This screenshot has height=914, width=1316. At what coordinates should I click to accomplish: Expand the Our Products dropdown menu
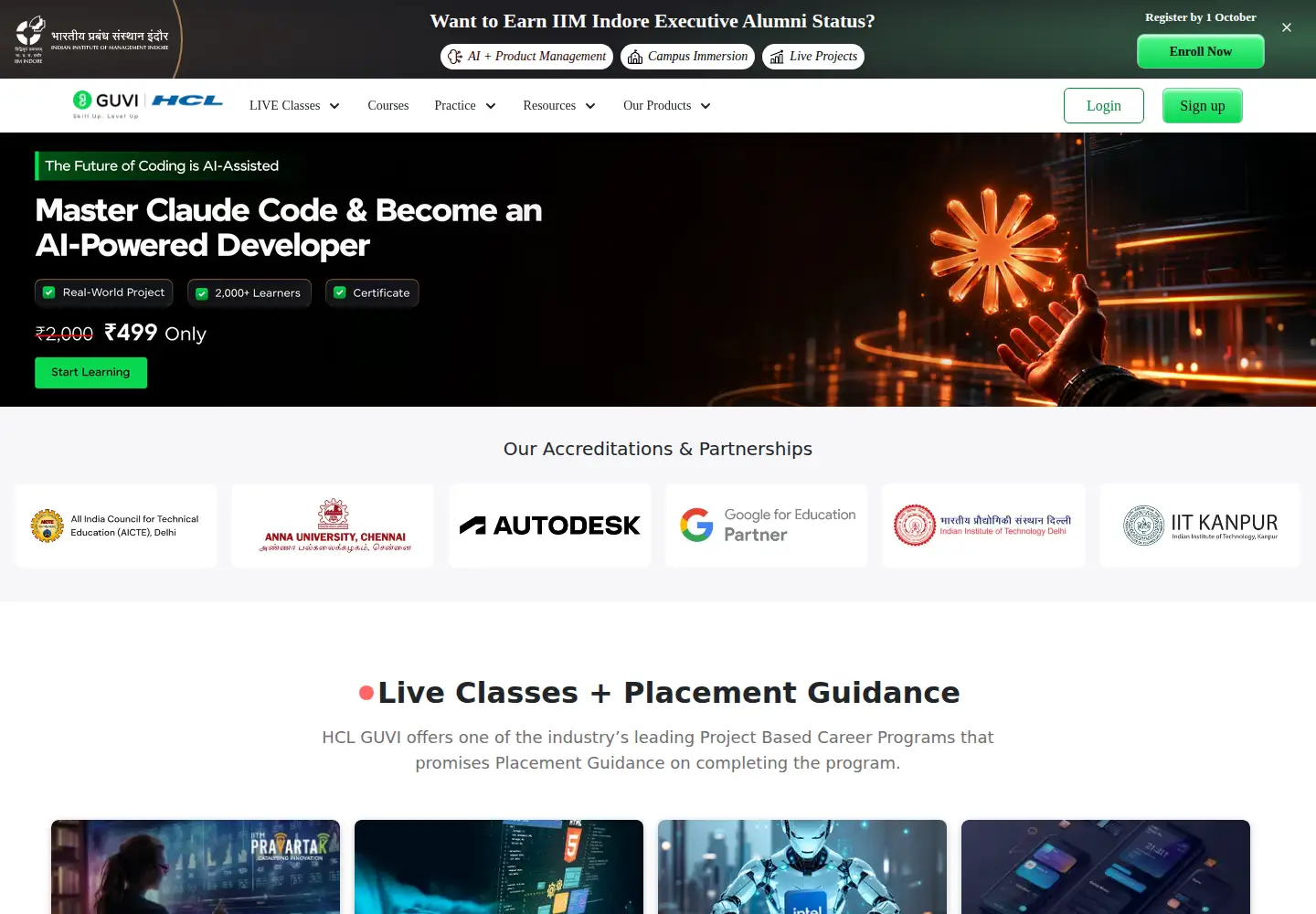tap(667, 106)
